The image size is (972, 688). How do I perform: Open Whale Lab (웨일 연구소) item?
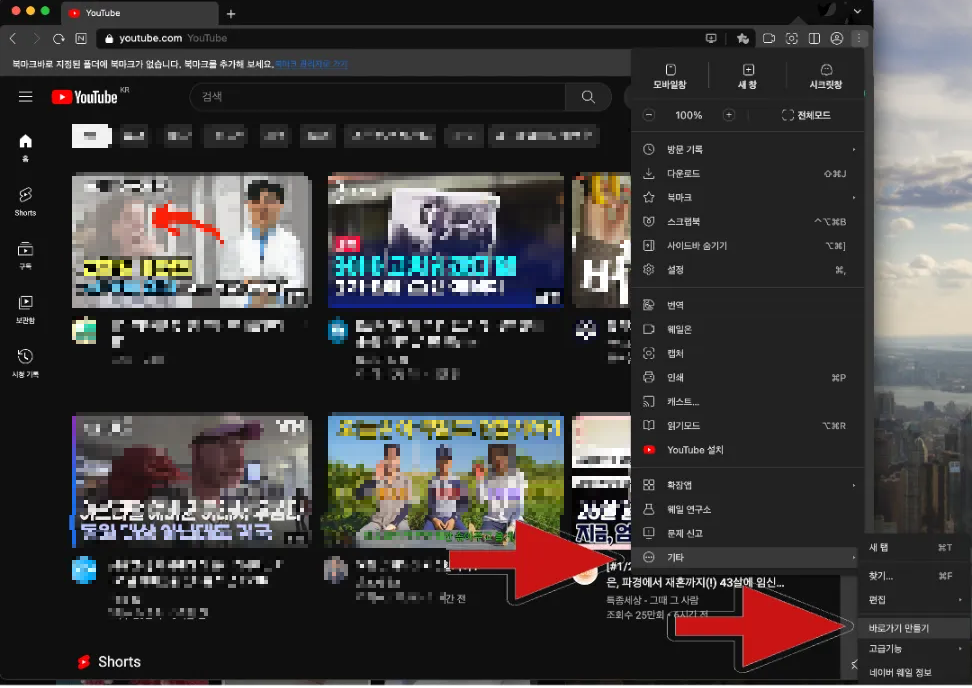pos(748,510)
